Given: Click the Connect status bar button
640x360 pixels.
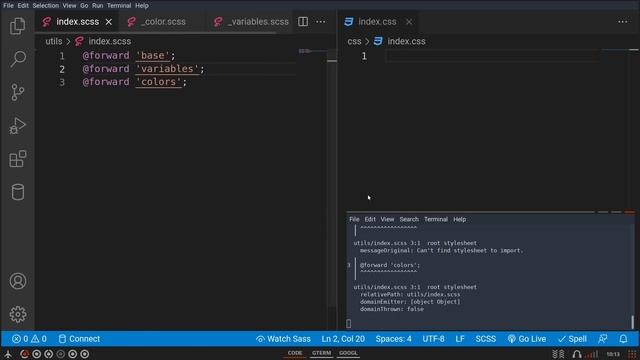Looking at the screenshot, I should tap(79, 339).
